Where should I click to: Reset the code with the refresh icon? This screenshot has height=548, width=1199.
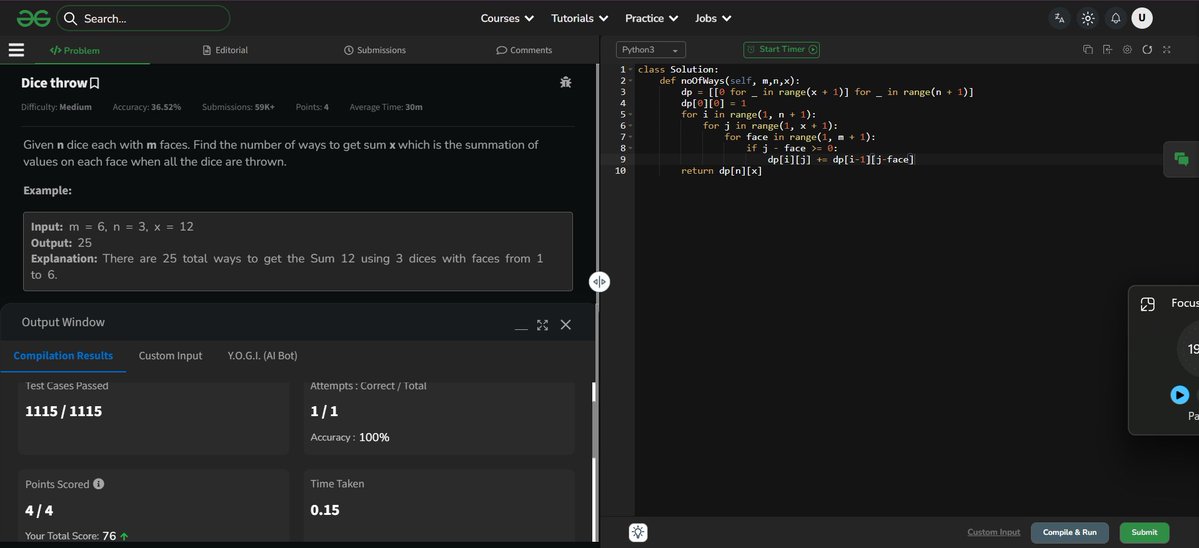1147,50
